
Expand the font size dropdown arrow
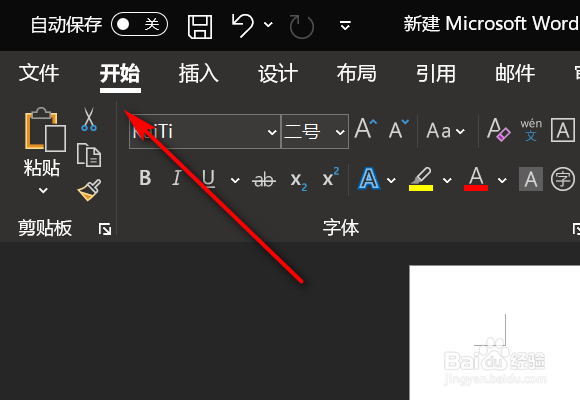click(340, 132)
